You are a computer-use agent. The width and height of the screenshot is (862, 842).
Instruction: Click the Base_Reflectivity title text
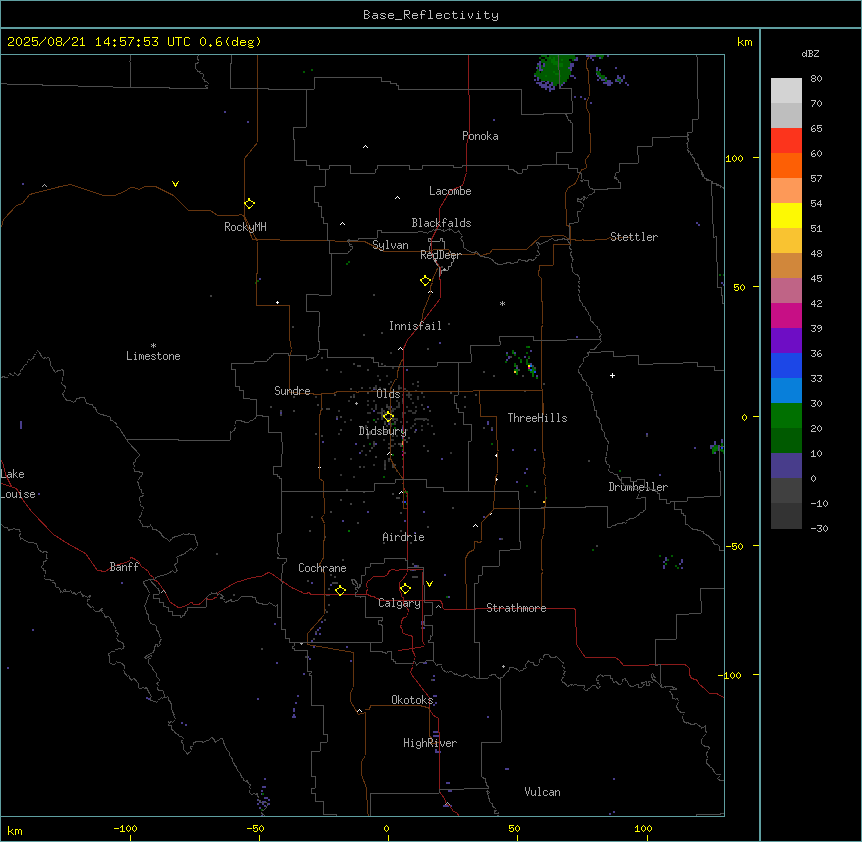click(x=431, y=15)
